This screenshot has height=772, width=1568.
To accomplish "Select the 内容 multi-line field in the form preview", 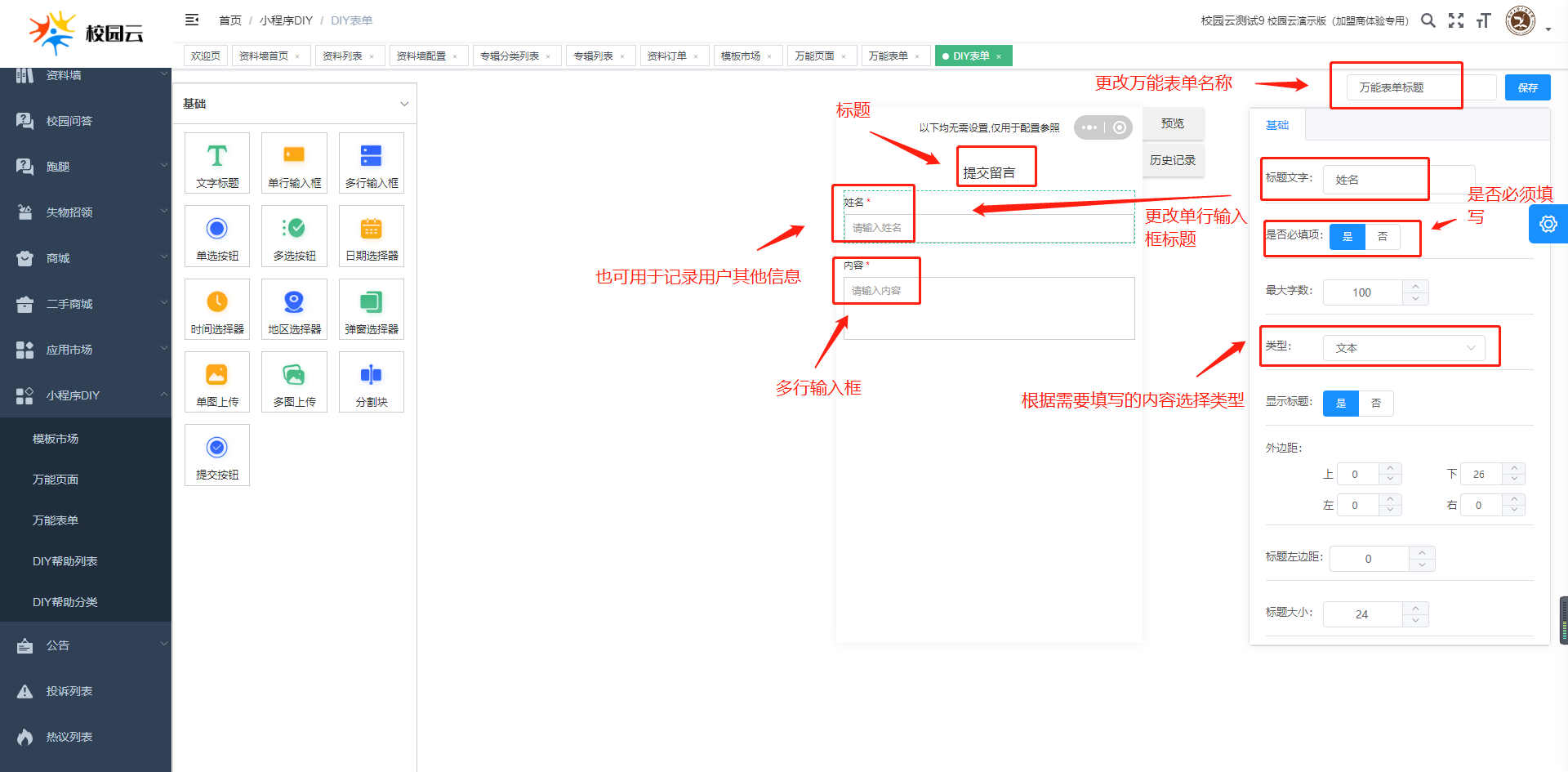I will coord(989,308).
